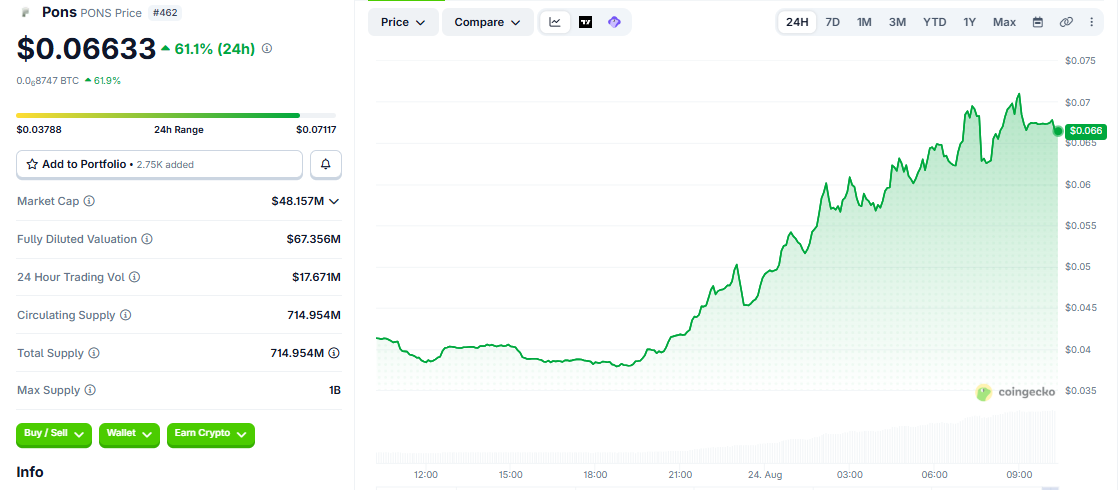Viewport: 1118px width, 490px height.
Task: Click the info icon next to 714.954M total supply value
Action: pyautogui.click(x=334, y=353)
